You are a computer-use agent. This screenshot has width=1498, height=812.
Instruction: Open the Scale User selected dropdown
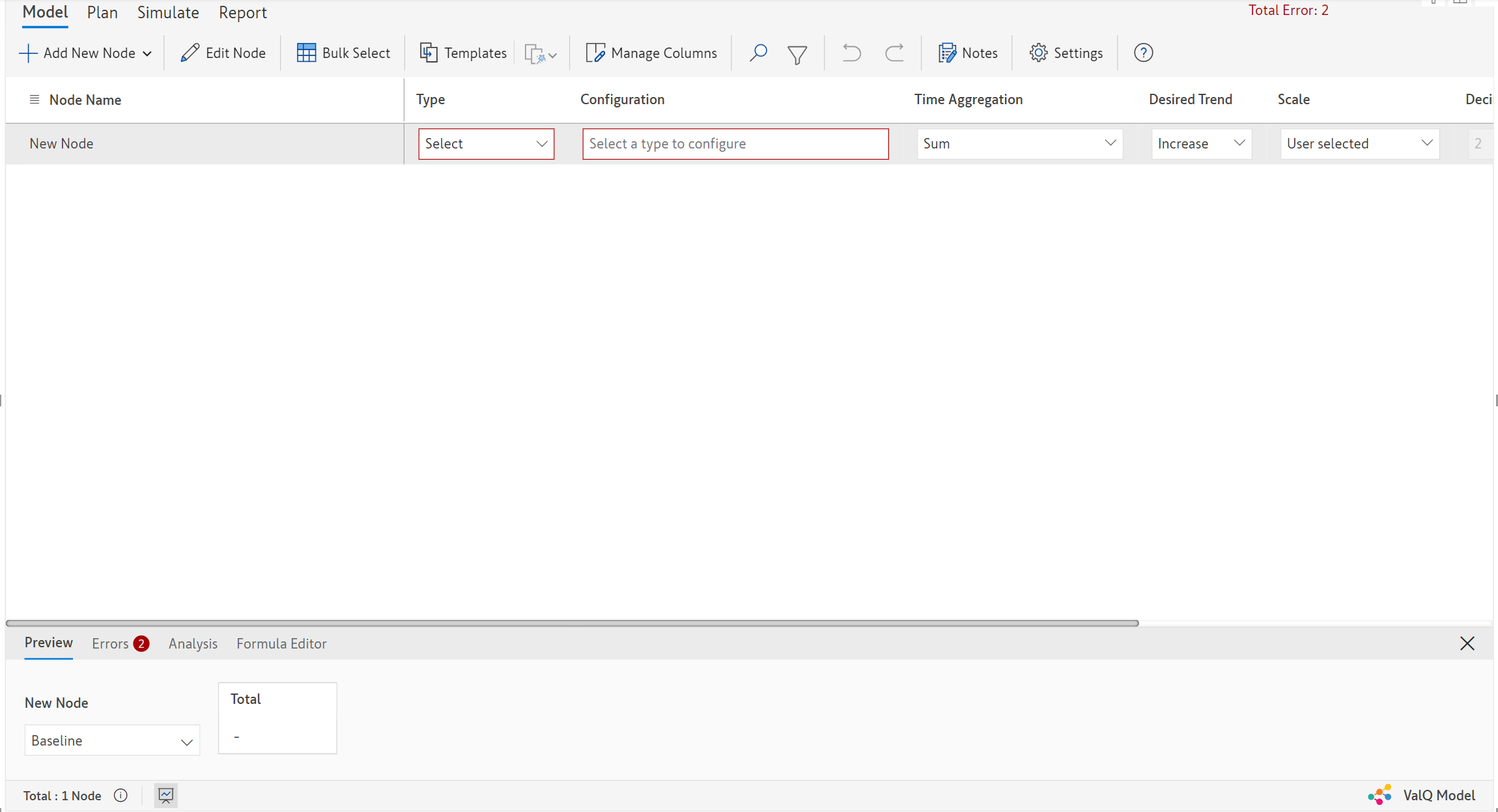1359,144
